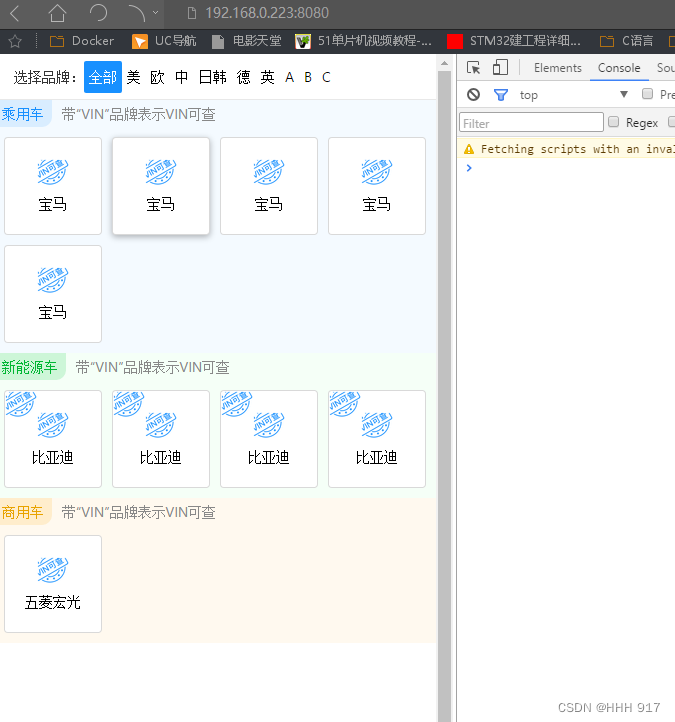
Task: Clear the console with the block icon
Action: (473, 95)
